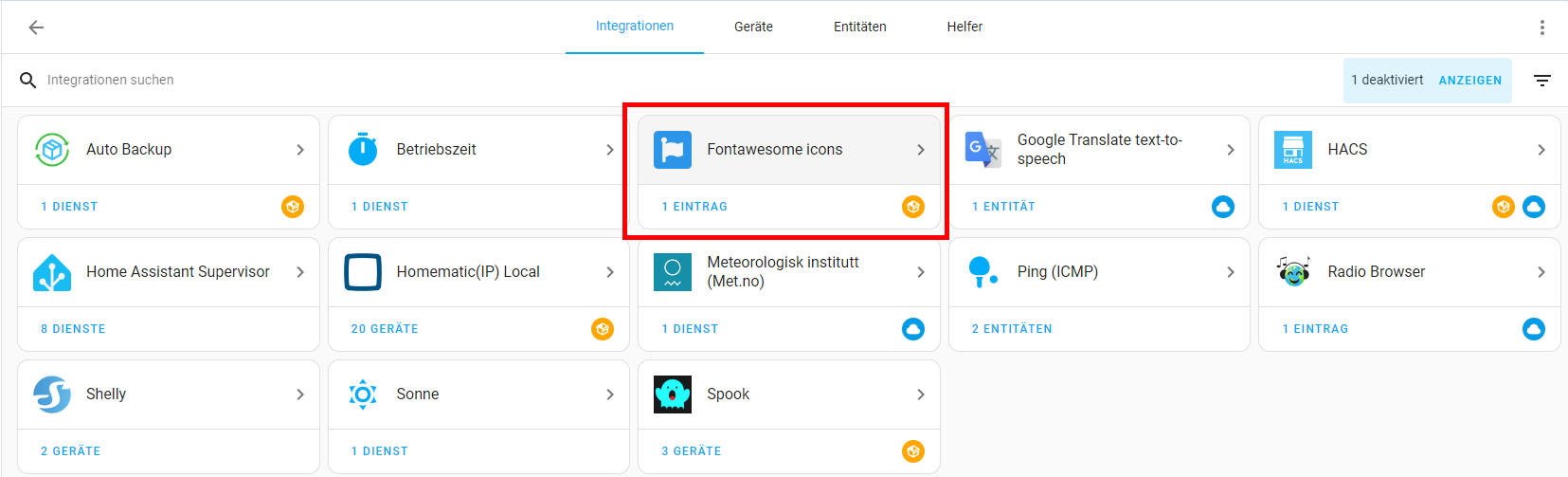This screenshot has width=1568, height=477.
Task: Expand the Fontawesome icons chevron
Action: pos(920,150)
